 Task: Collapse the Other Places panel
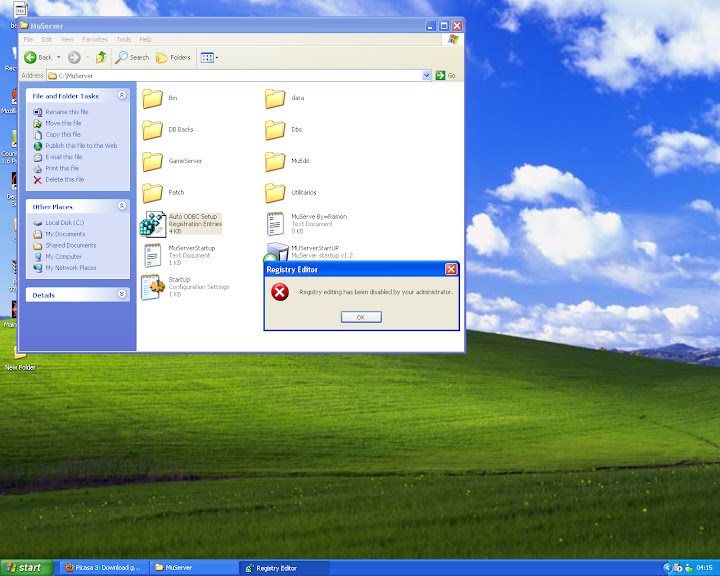pos(122,206)
